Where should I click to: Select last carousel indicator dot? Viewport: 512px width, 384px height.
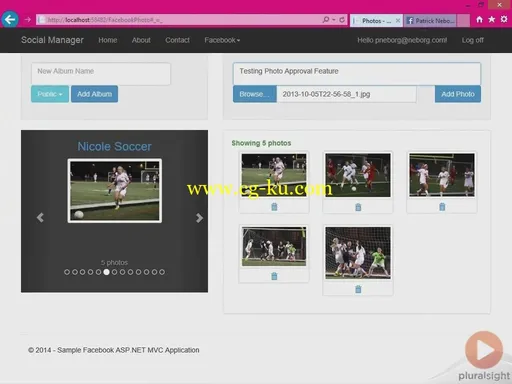tap(162, 272)
